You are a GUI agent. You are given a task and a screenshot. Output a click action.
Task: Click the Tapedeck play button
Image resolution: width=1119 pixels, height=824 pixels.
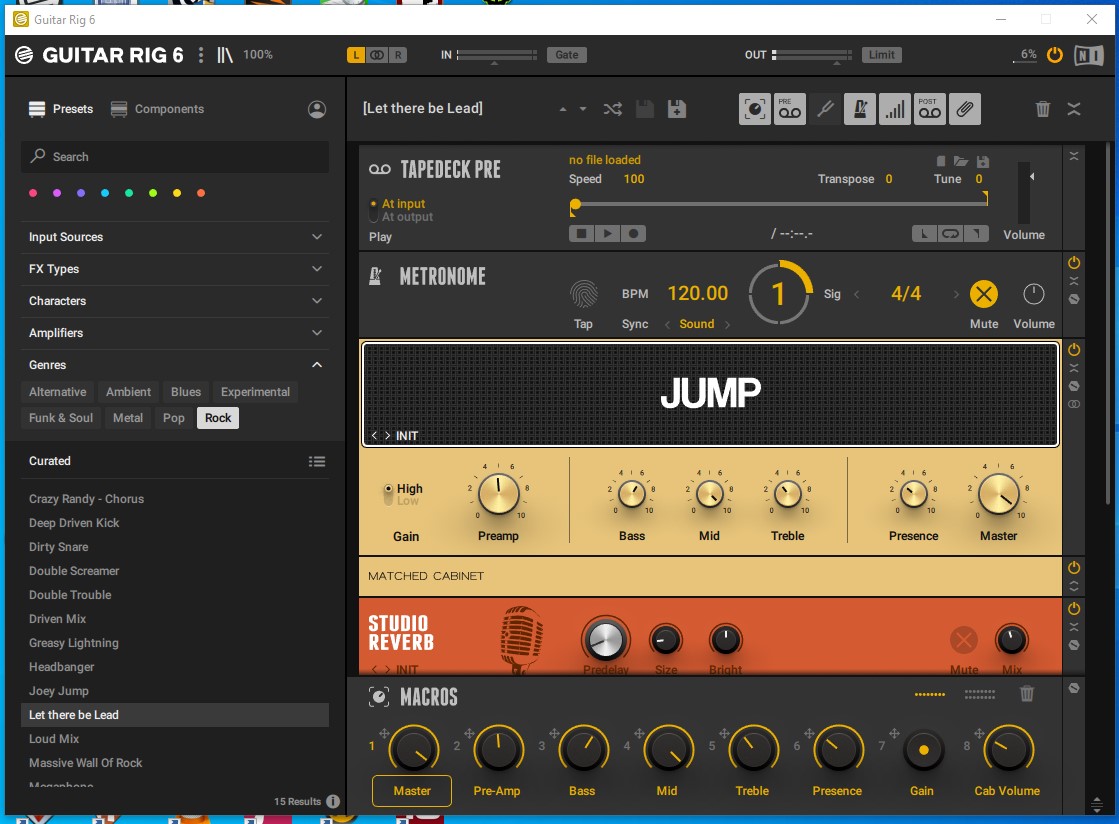pos(607,234)
